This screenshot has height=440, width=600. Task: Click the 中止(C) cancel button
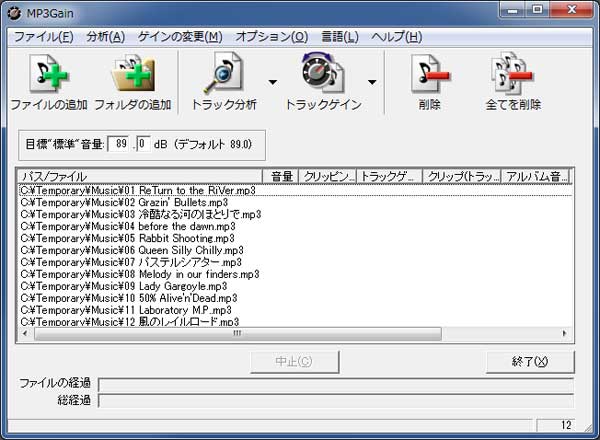tap(294, 361)
